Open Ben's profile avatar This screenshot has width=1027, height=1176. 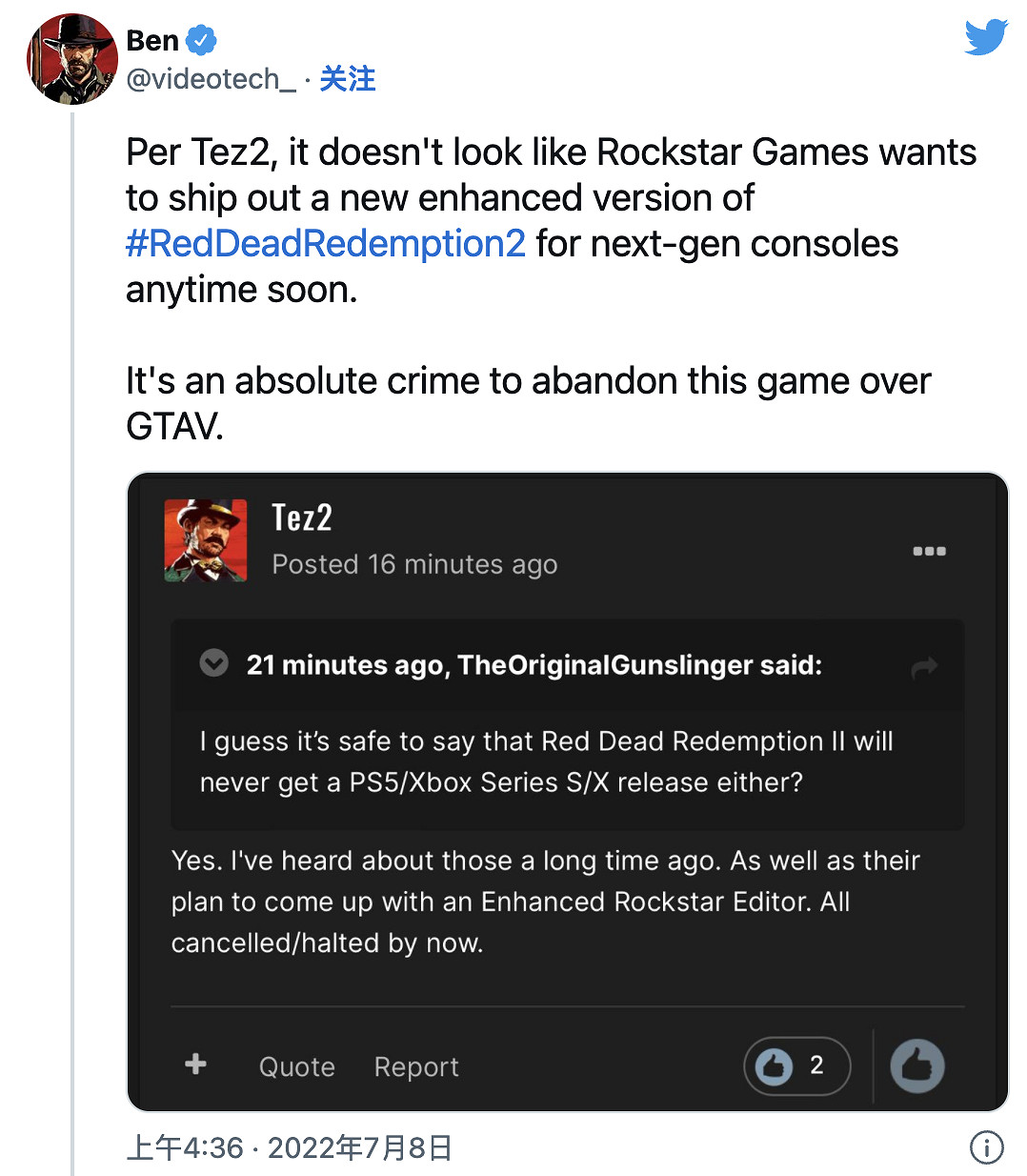click(x=72, y=59)
